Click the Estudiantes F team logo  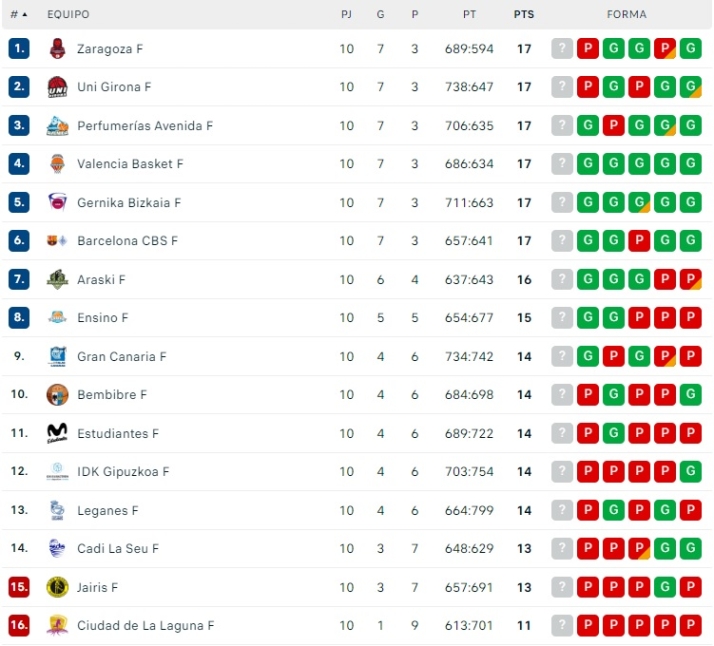[x=57, y=433]
